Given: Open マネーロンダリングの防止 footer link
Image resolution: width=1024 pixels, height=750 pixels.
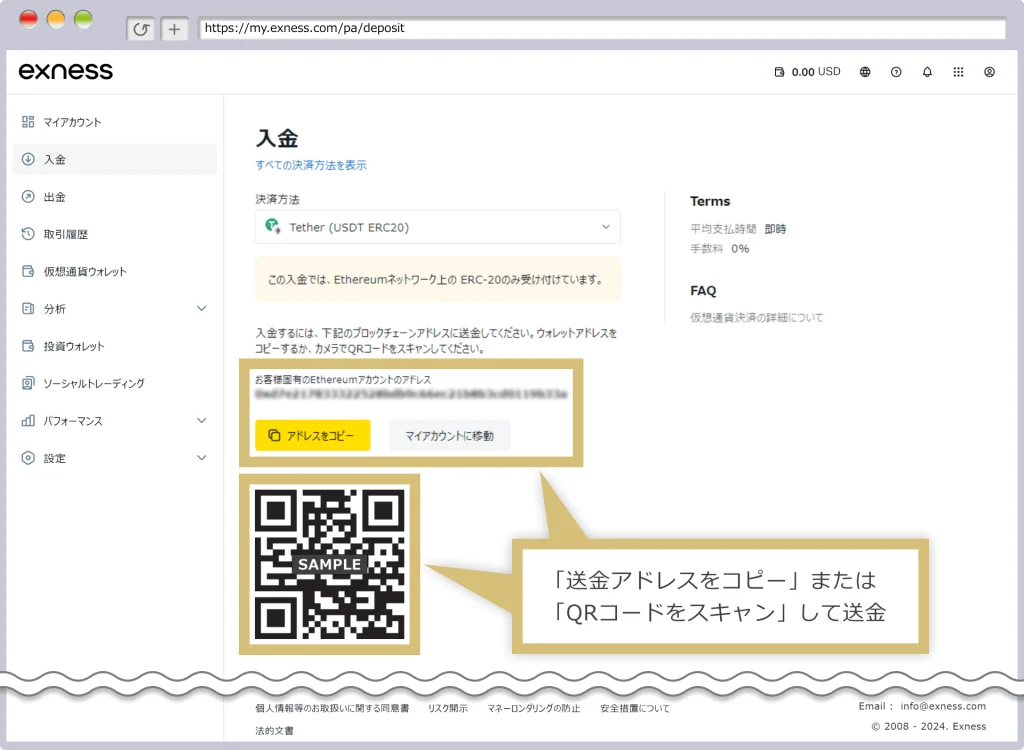Looking at the screenshot, I should [534, 708].
